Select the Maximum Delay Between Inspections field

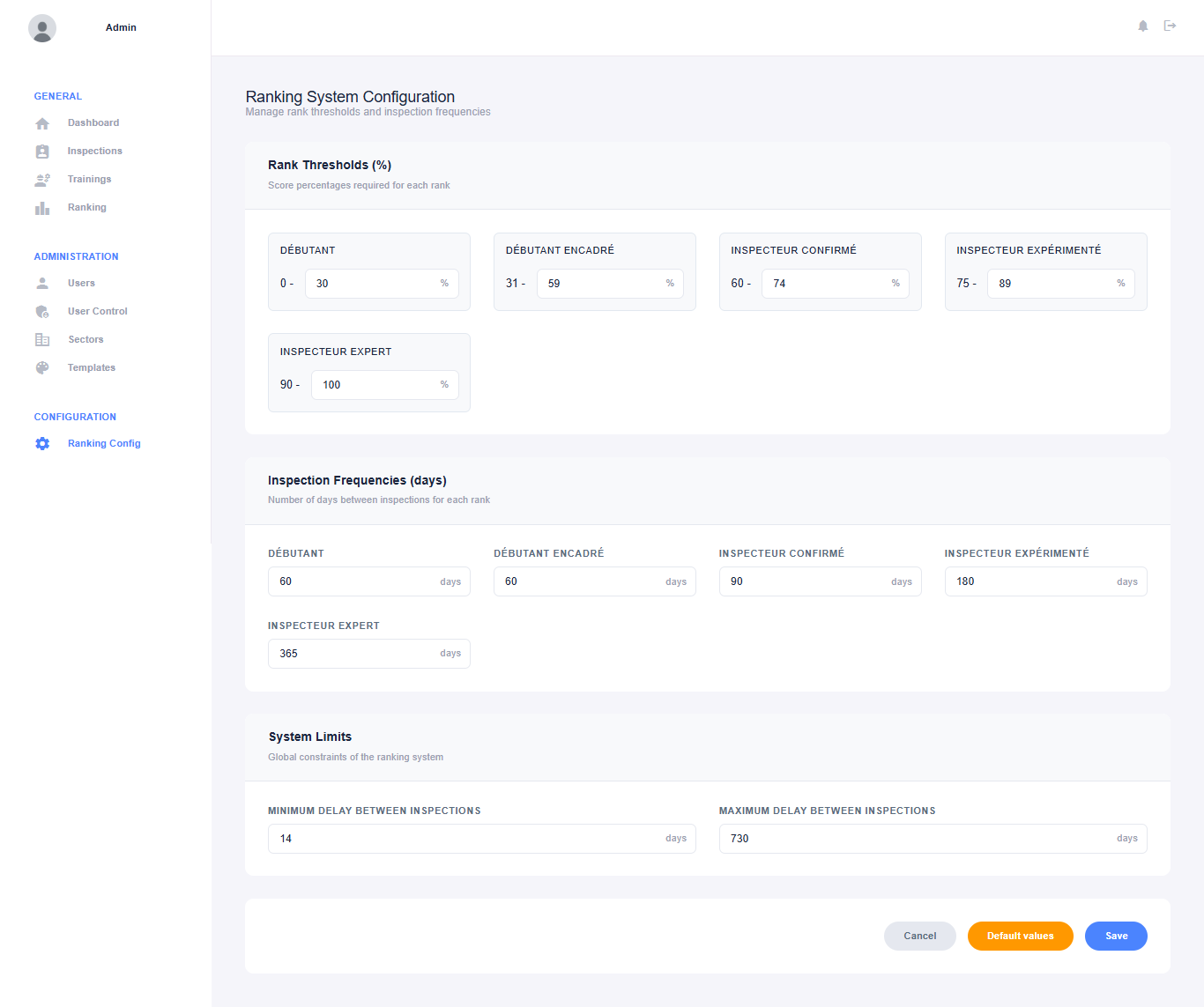(x=917, y=839)
